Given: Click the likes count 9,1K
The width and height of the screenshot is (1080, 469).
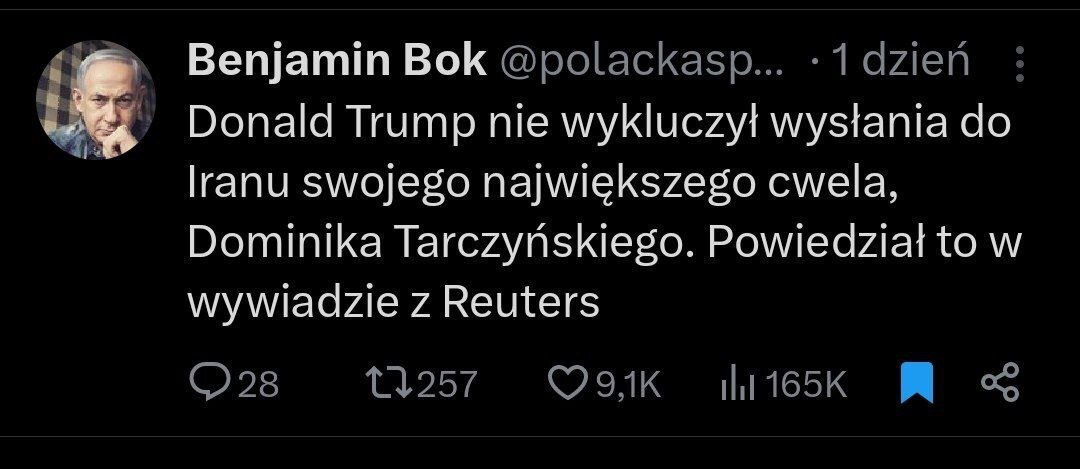Looking at the screenshot, I should tap(629, 384).
